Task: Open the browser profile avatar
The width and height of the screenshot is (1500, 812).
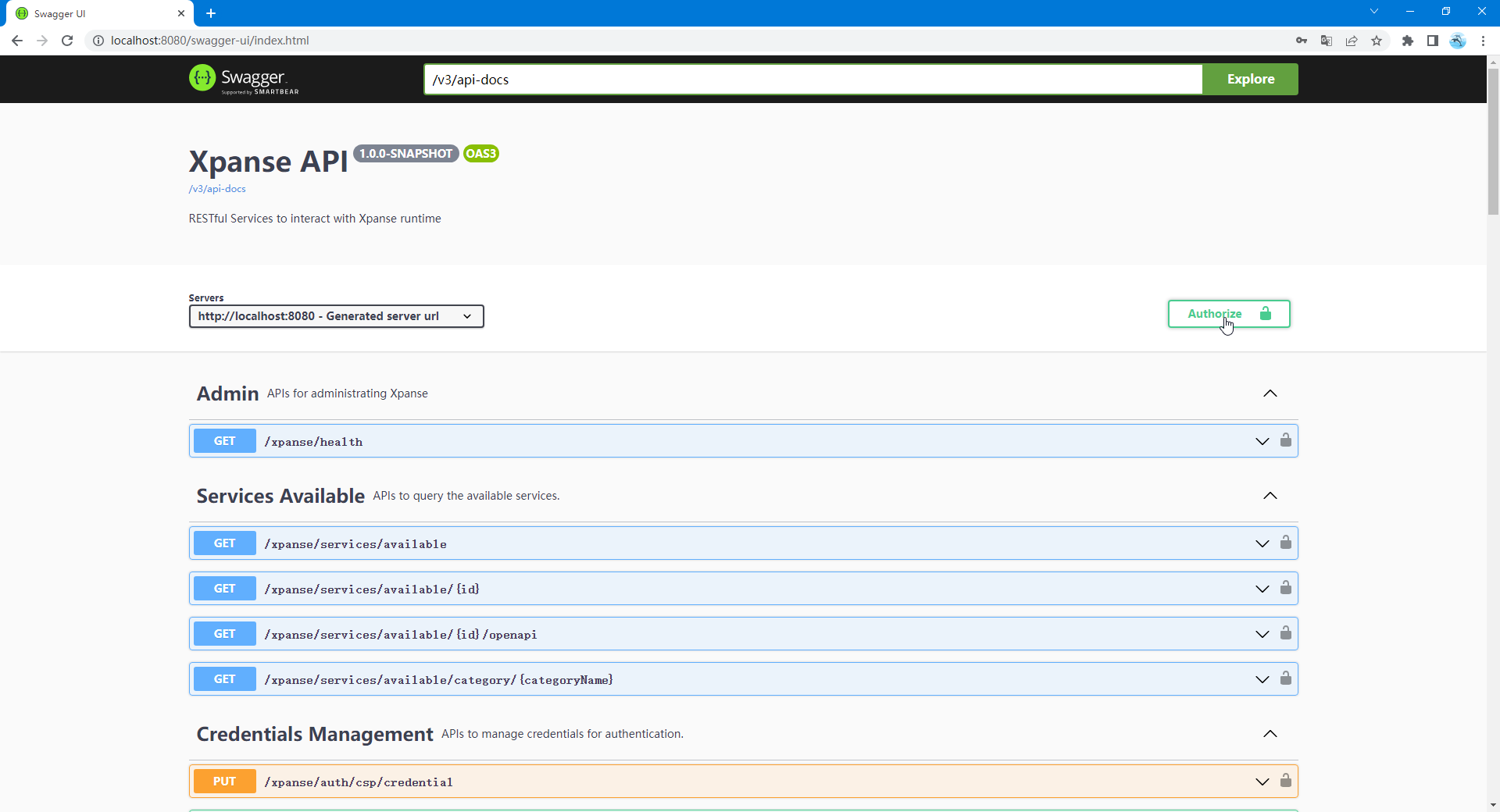Action: 1458,41
